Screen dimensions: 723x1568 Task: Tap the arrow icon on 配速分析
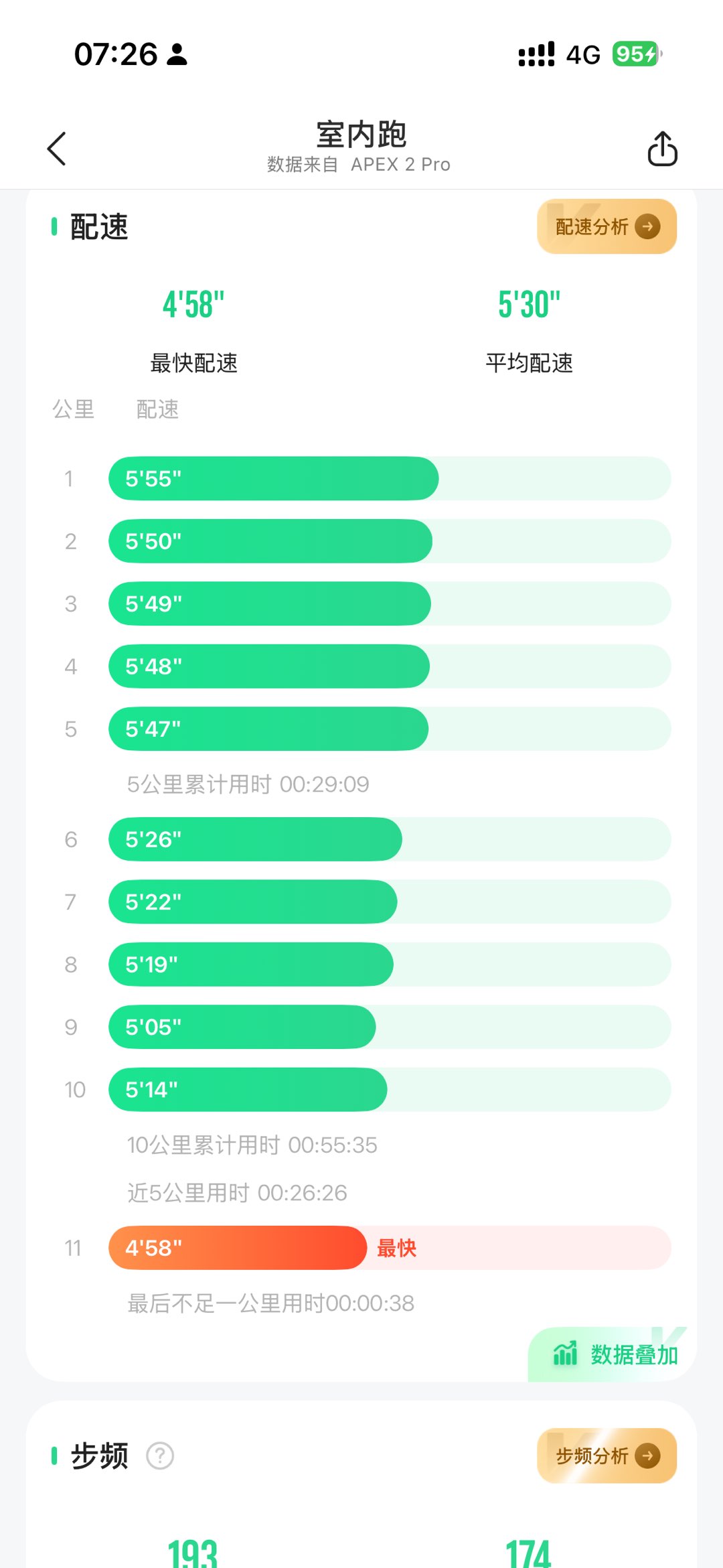(x=647, y=226)
